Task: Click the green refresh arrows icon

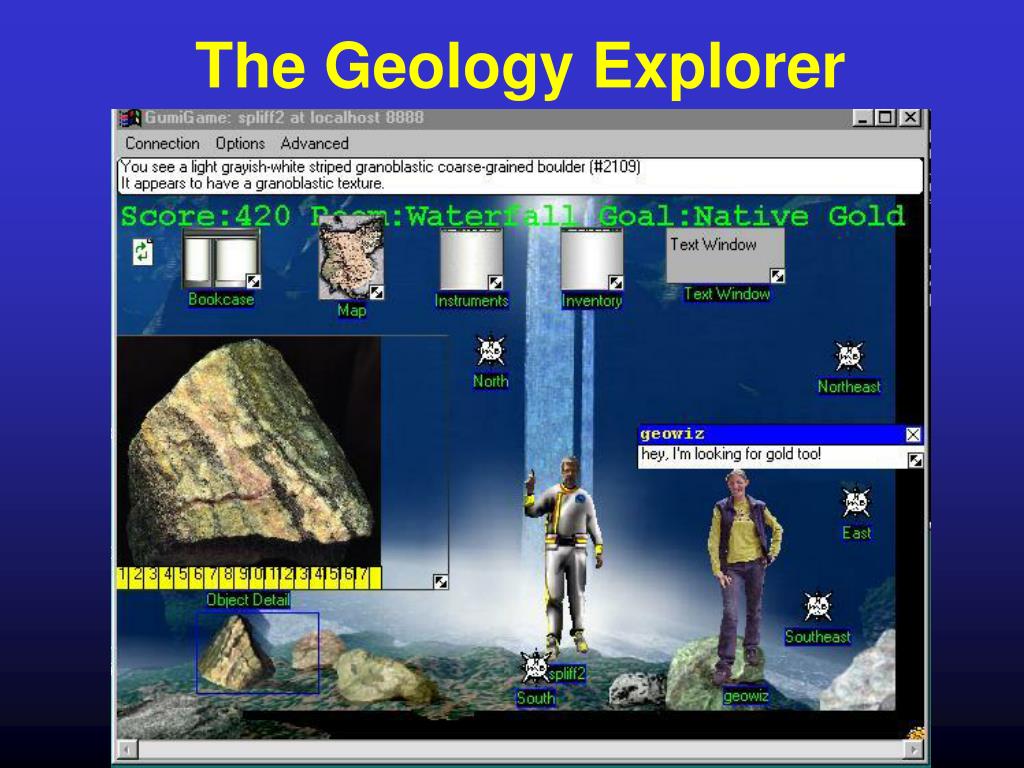Action: (142, 252)
